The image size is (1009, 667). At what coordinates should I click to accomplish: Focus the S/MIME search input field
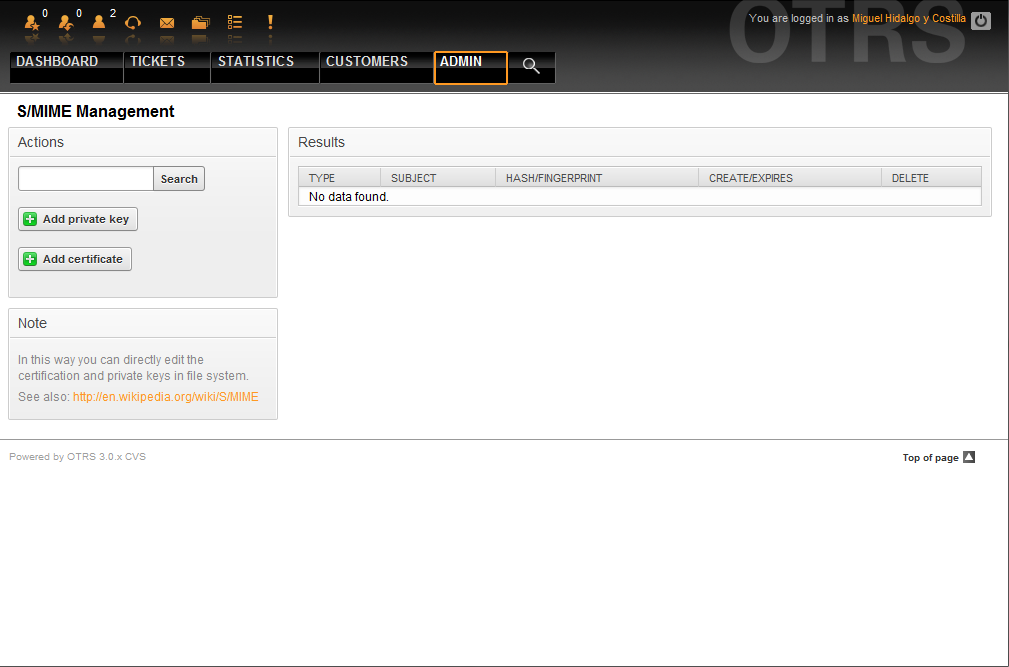(x=86, y=179)
